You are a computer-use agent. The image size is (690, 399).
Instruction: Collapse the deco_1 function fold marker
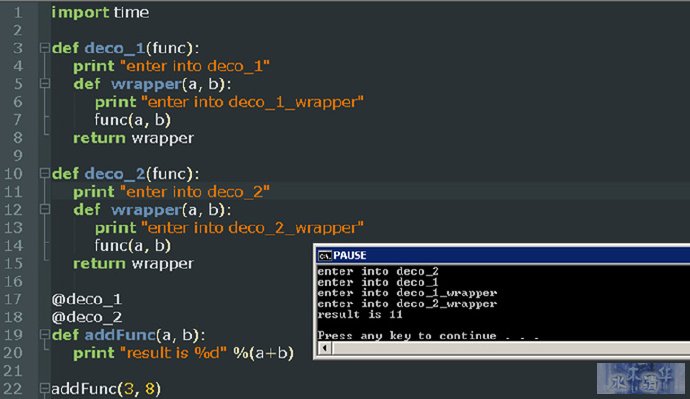coord(44,48)
